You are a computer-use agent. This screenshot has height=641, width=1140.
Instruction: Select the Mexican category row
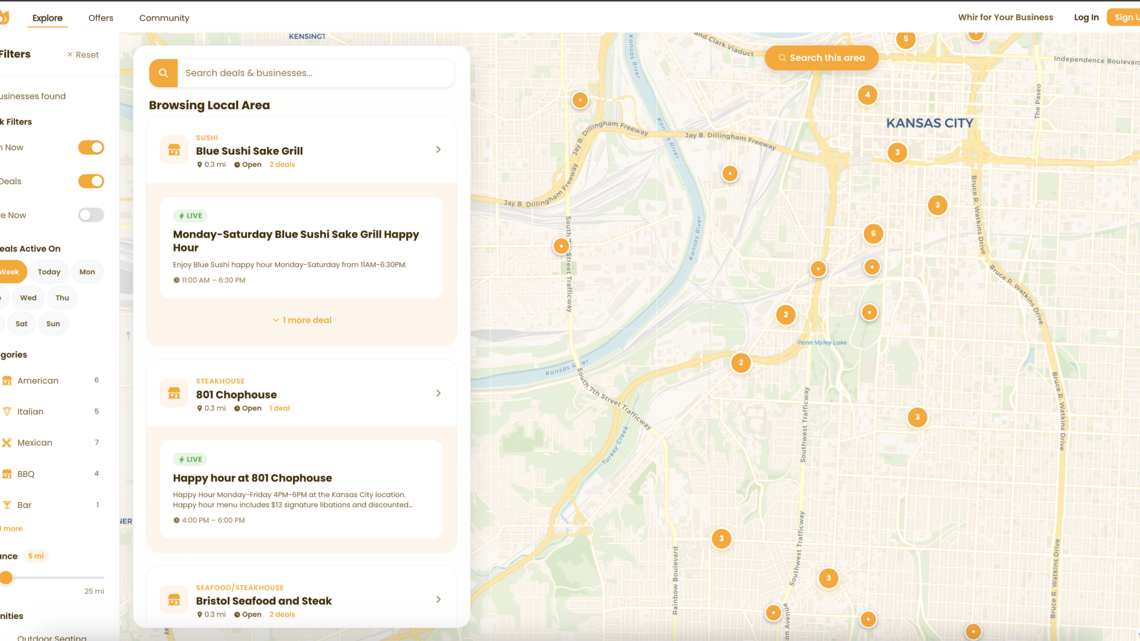(51, 443)
